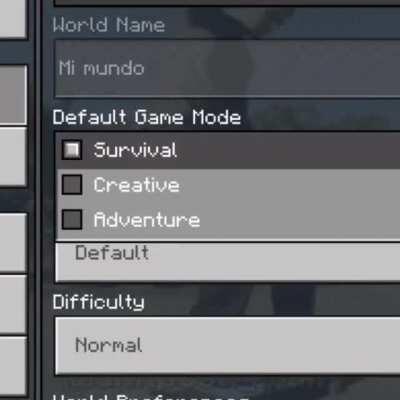Choose the Adventure text option

click(x=147, y=220)
